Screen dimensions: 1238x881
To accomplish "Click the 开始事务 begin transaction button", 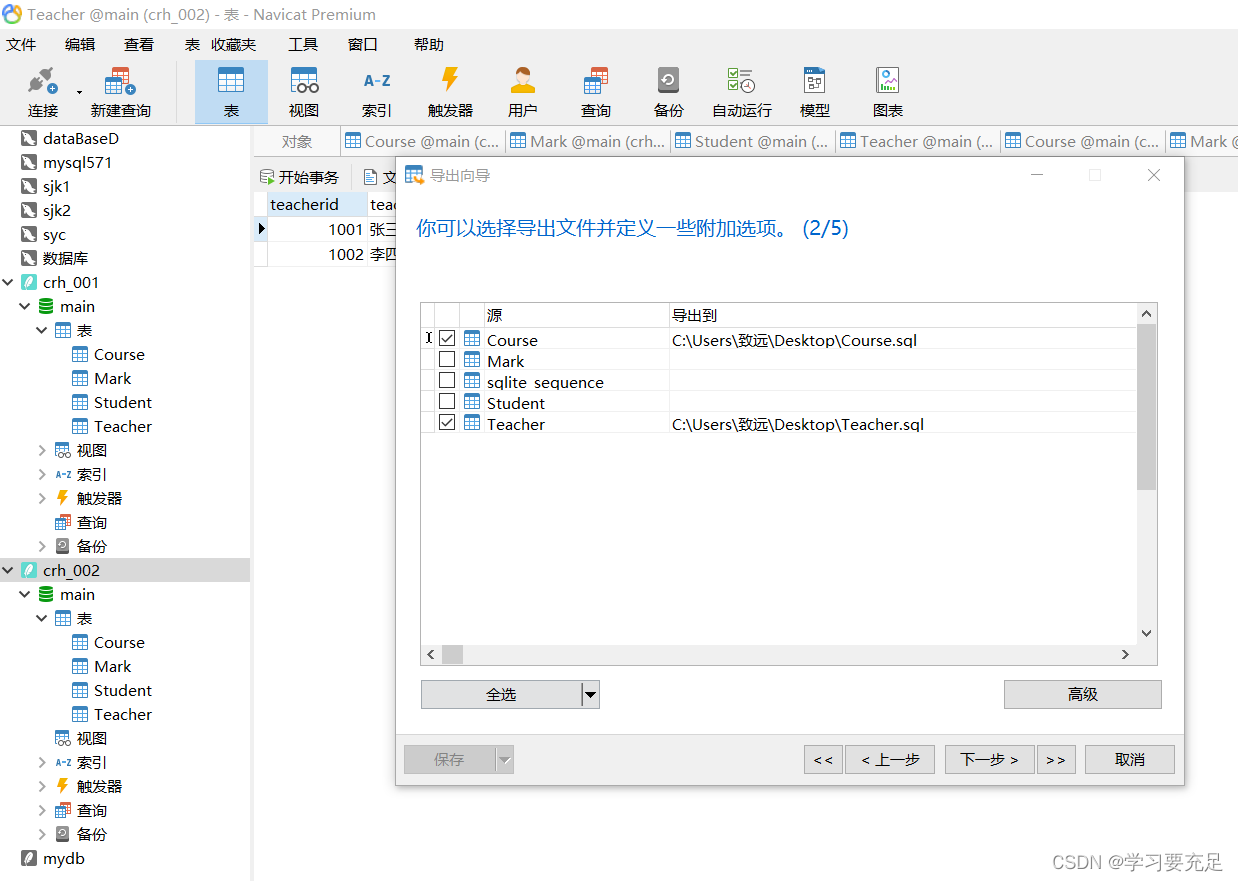I will 299,177.
